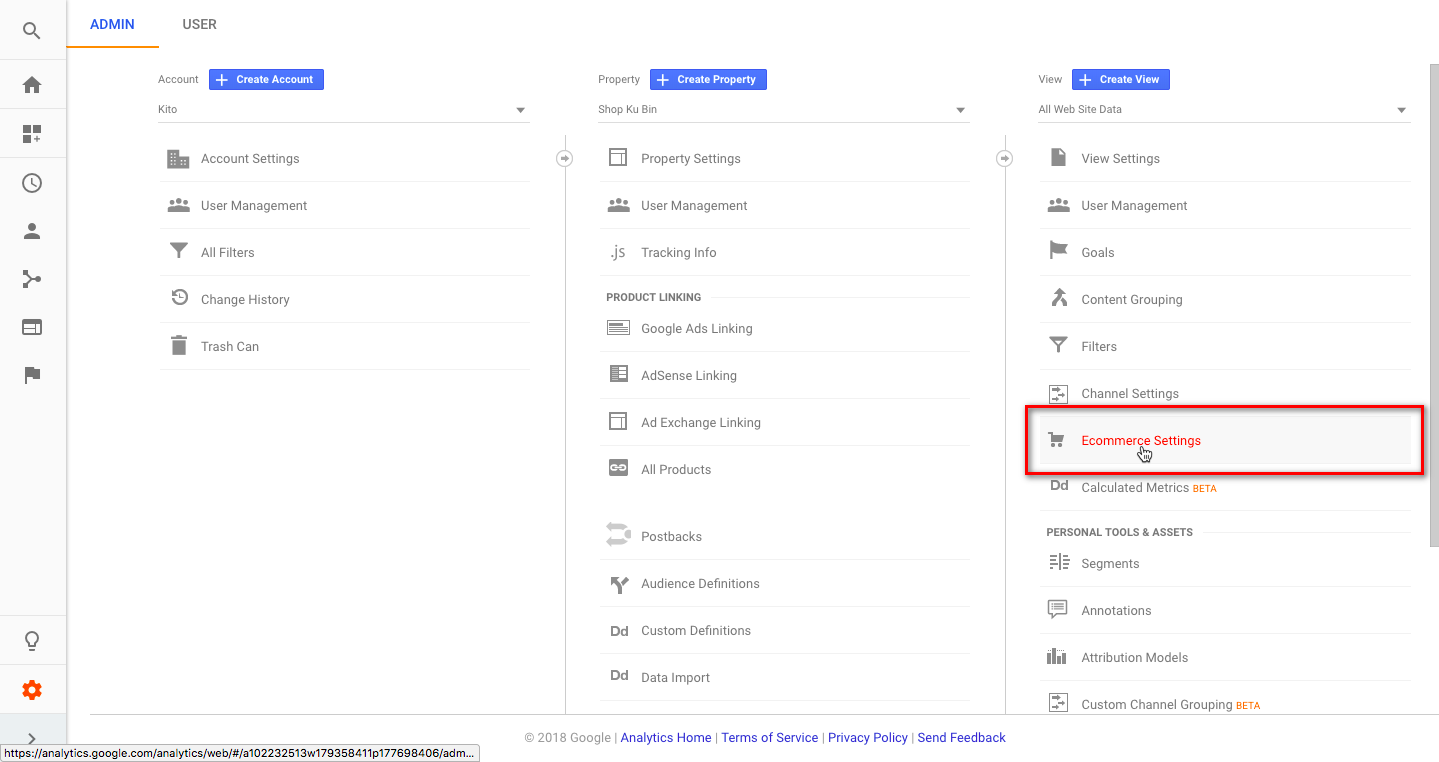Click Tracking Info text
Image resolution: width=1439 pixels, height=762 pixels.
coord(678,252)
